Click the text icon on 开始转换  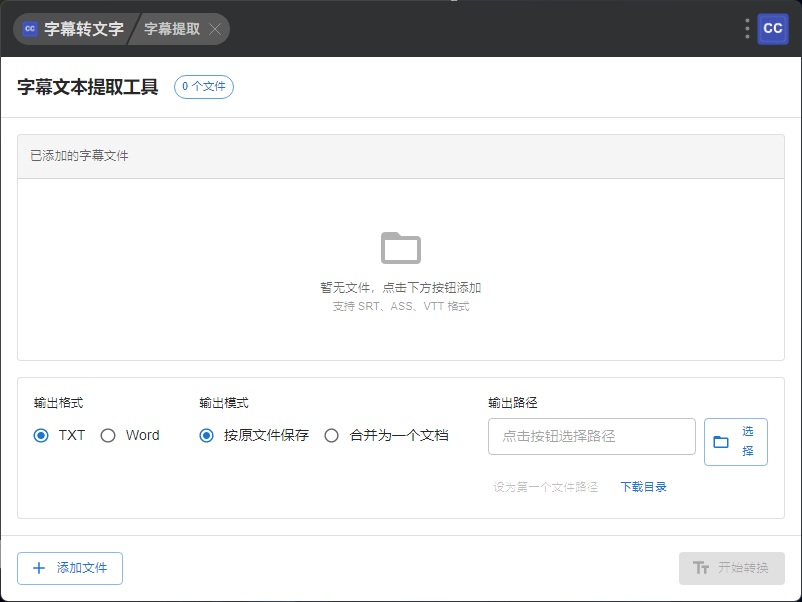[x=701, y=568]
